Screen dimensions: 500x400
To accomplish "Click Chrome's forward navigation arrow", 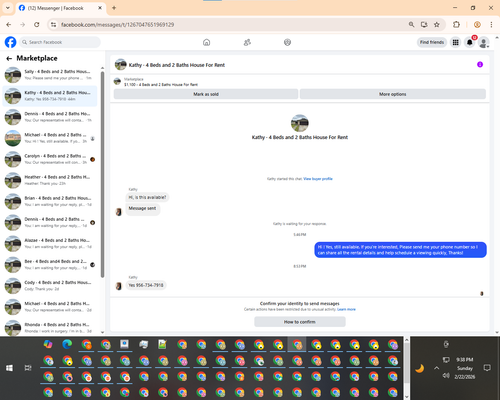I will click(22, 25).
